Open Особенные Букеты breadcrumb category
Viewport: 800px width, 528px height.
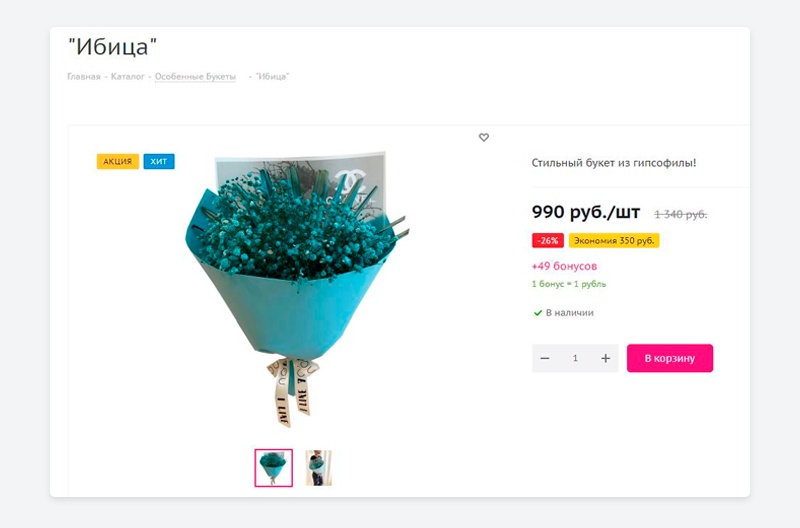(195, 77)
